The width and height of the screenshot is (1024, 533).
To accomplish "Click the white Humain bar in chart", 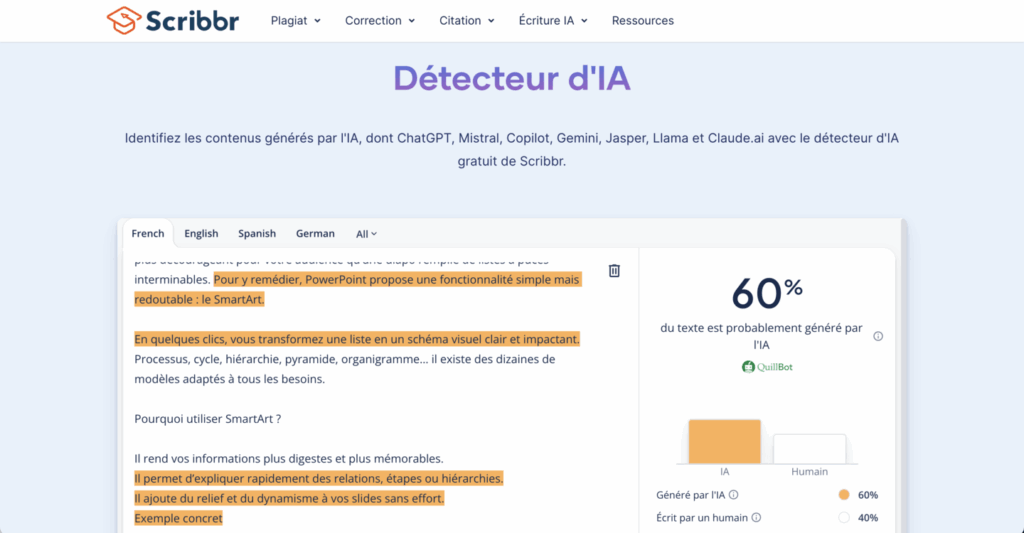I will (x=809, y=449).
